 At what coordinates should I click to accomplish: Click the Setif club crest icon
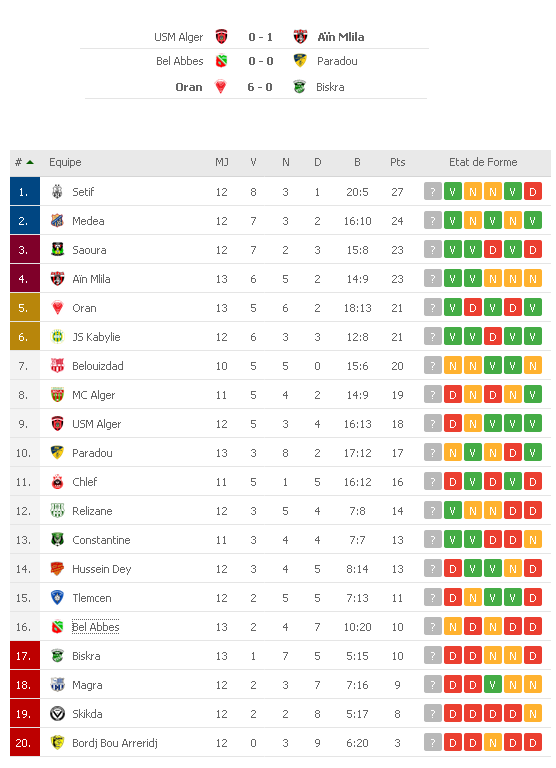[x=57, y=192]
